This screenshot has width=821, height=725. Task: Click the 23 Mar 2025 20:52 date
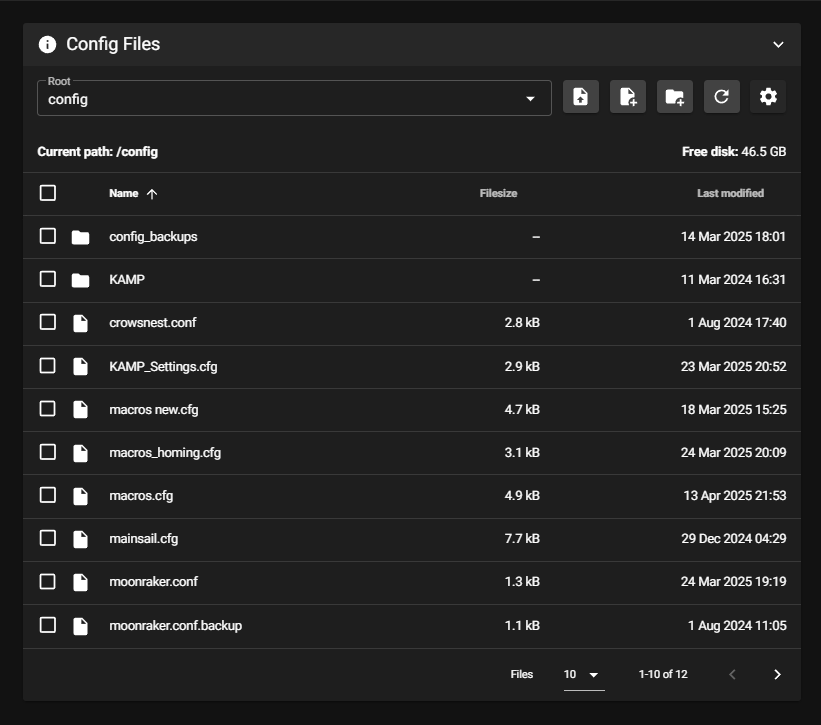pyautogui.click(x=734, y=366)
